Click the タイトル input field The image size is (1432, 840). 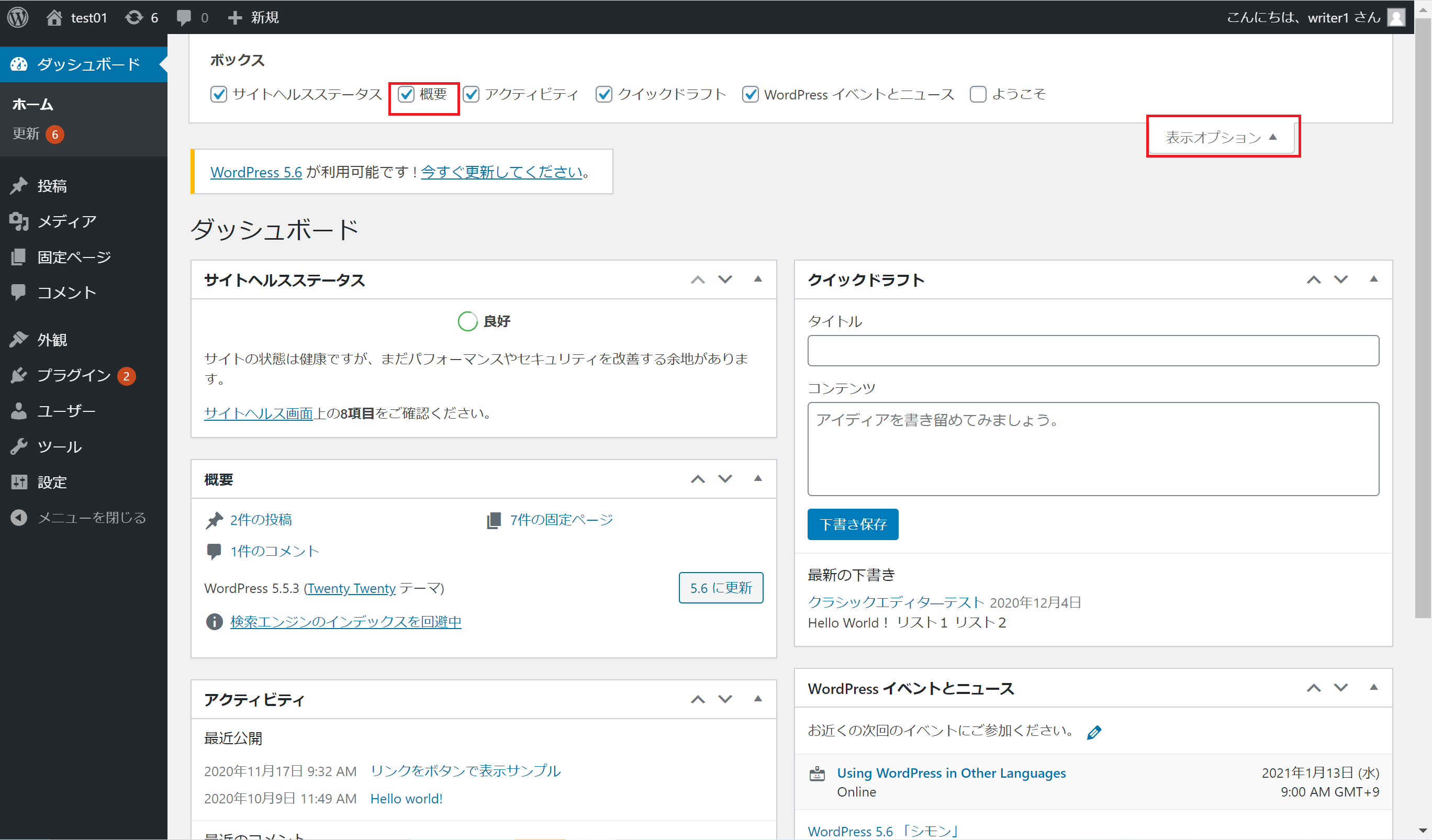click(x=1093, y=351)
